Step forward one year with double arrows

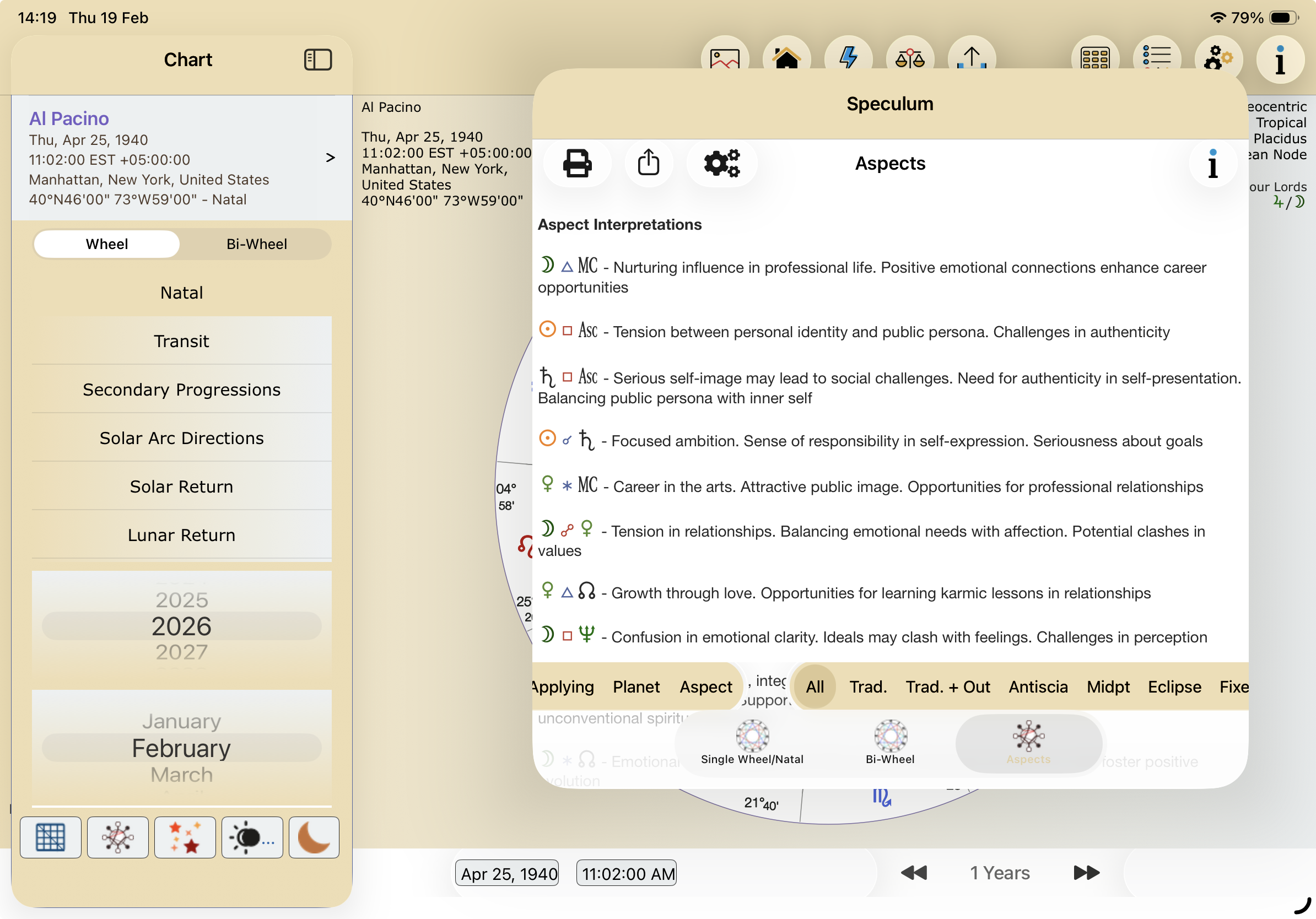[1086, 873]
